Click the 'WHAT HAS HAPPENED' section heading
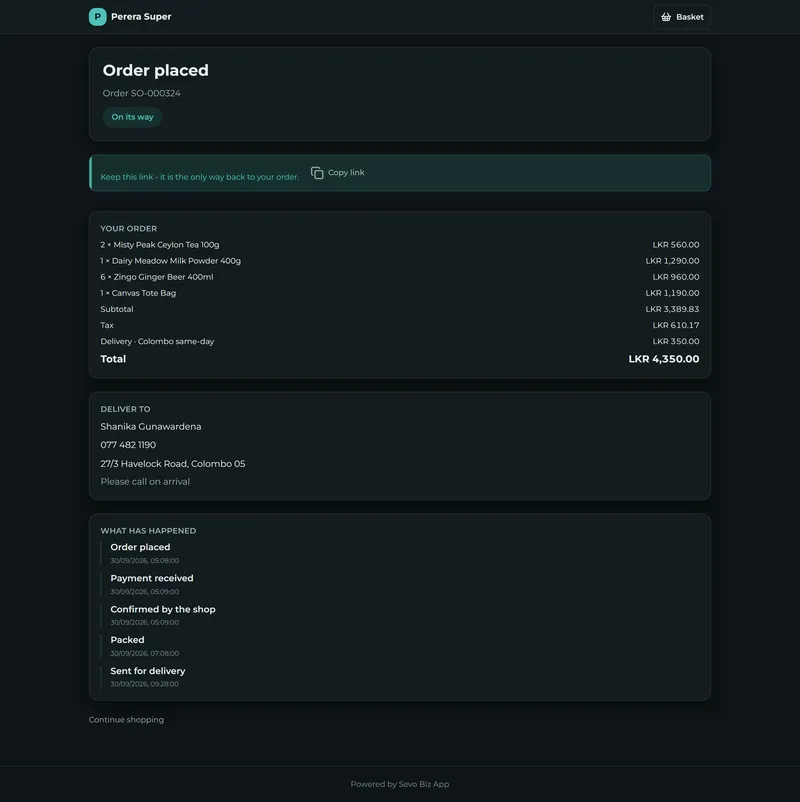Image resolution: width=800 pixels, height=802 pixels. [x=148, y=531]
